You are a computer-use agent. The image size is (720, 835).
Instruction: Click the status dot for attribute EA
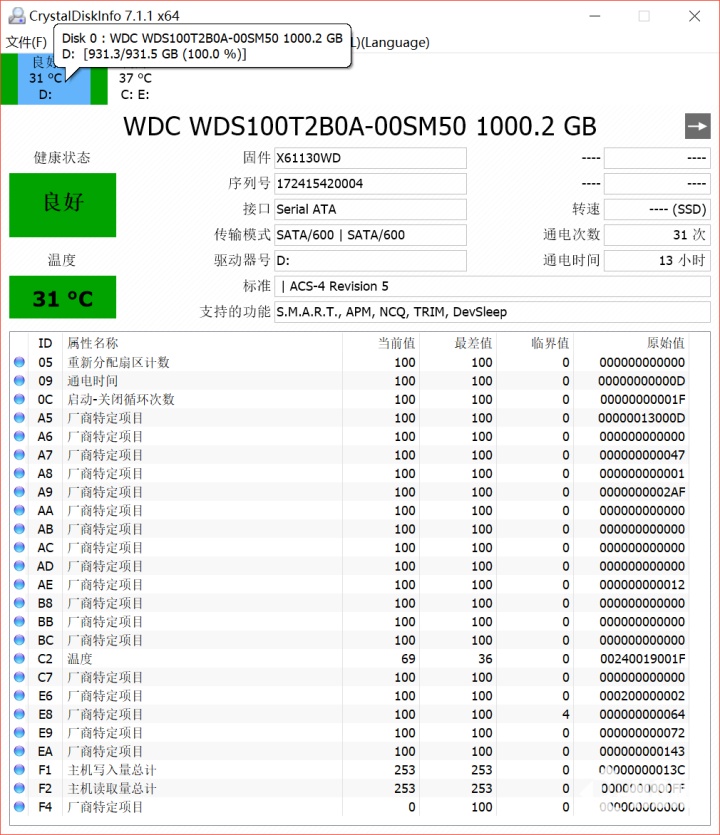(x=20, y=751)
